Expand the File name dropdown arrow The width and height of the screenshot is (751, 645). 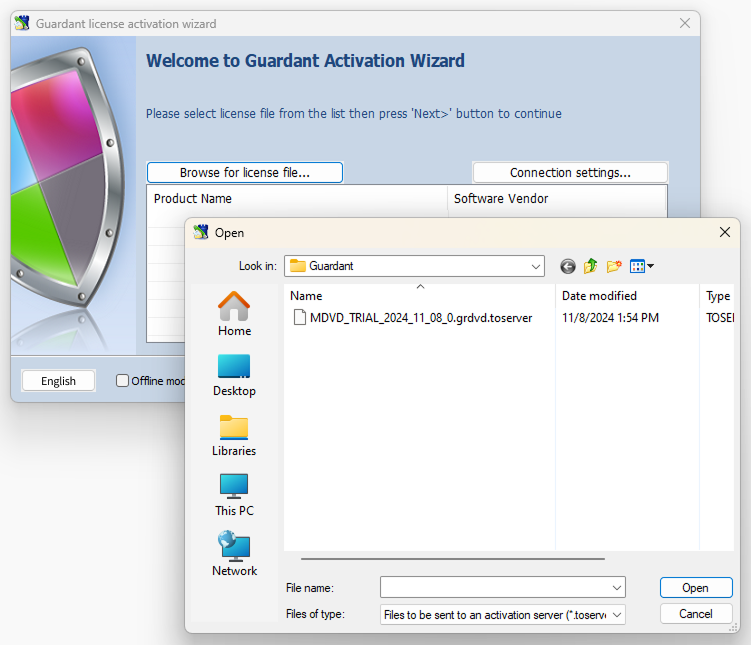(617, 588)
